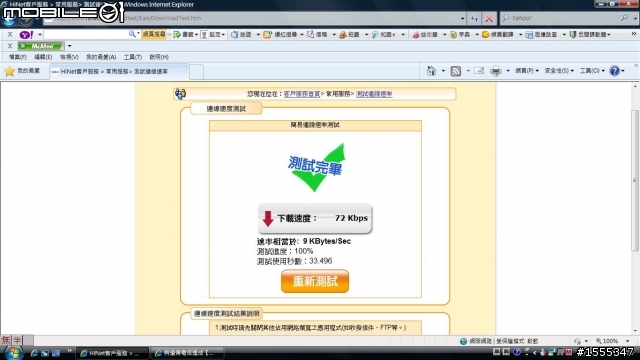Open the 安全性(S) safety dropdown menu
The image size is (640, 360).
559,71
